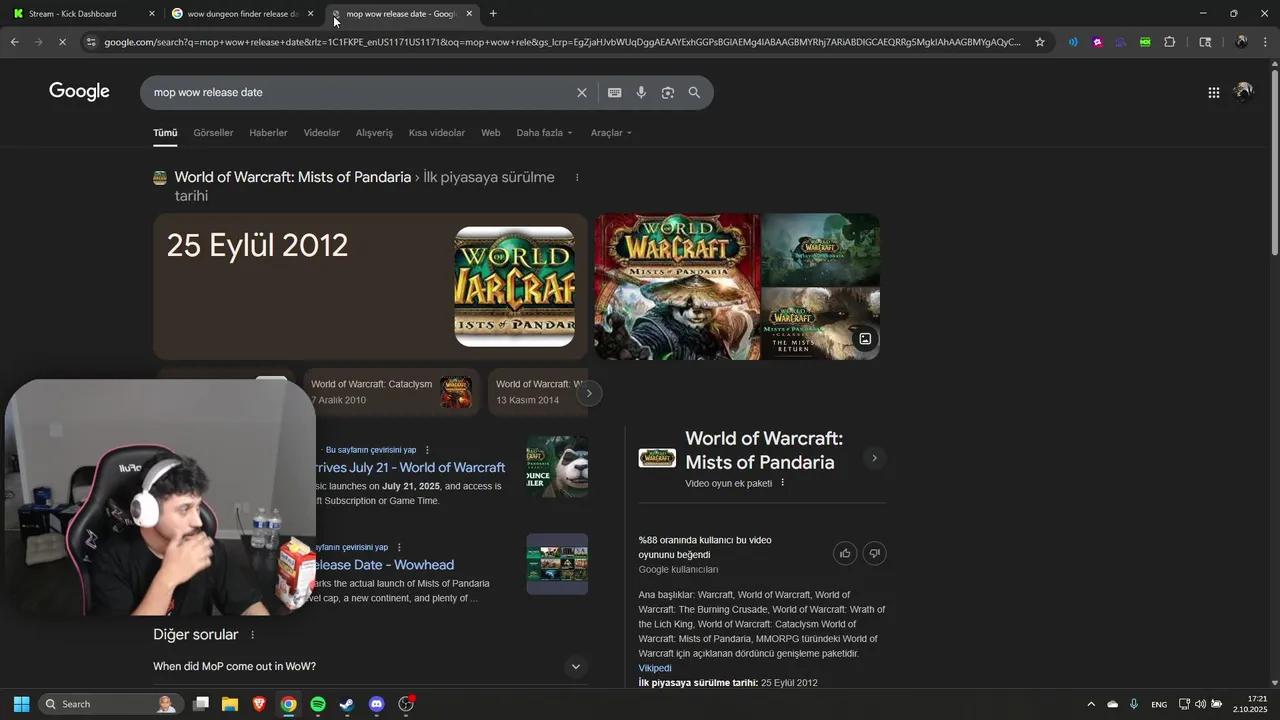1280x720 pixels.
Task: Open 'The Mists Return' thumbnail image
Action: click(821, 324)
